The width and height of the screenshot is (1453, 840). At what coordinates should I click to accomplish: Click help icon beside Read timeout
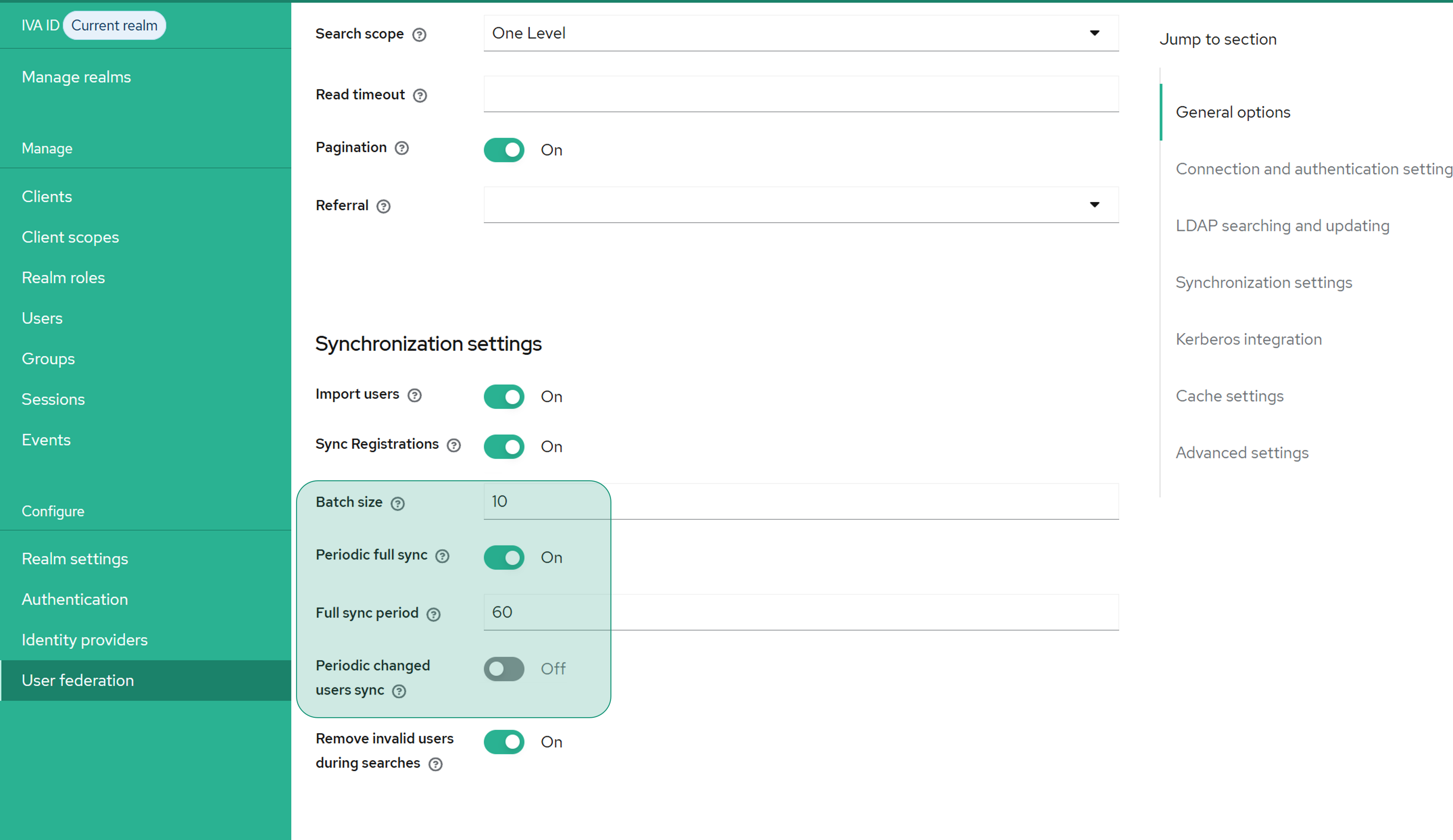420,95
